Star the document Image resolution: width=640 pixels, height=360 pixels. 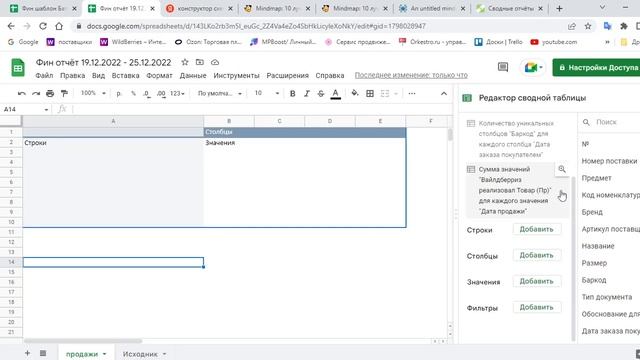(185, 62)
